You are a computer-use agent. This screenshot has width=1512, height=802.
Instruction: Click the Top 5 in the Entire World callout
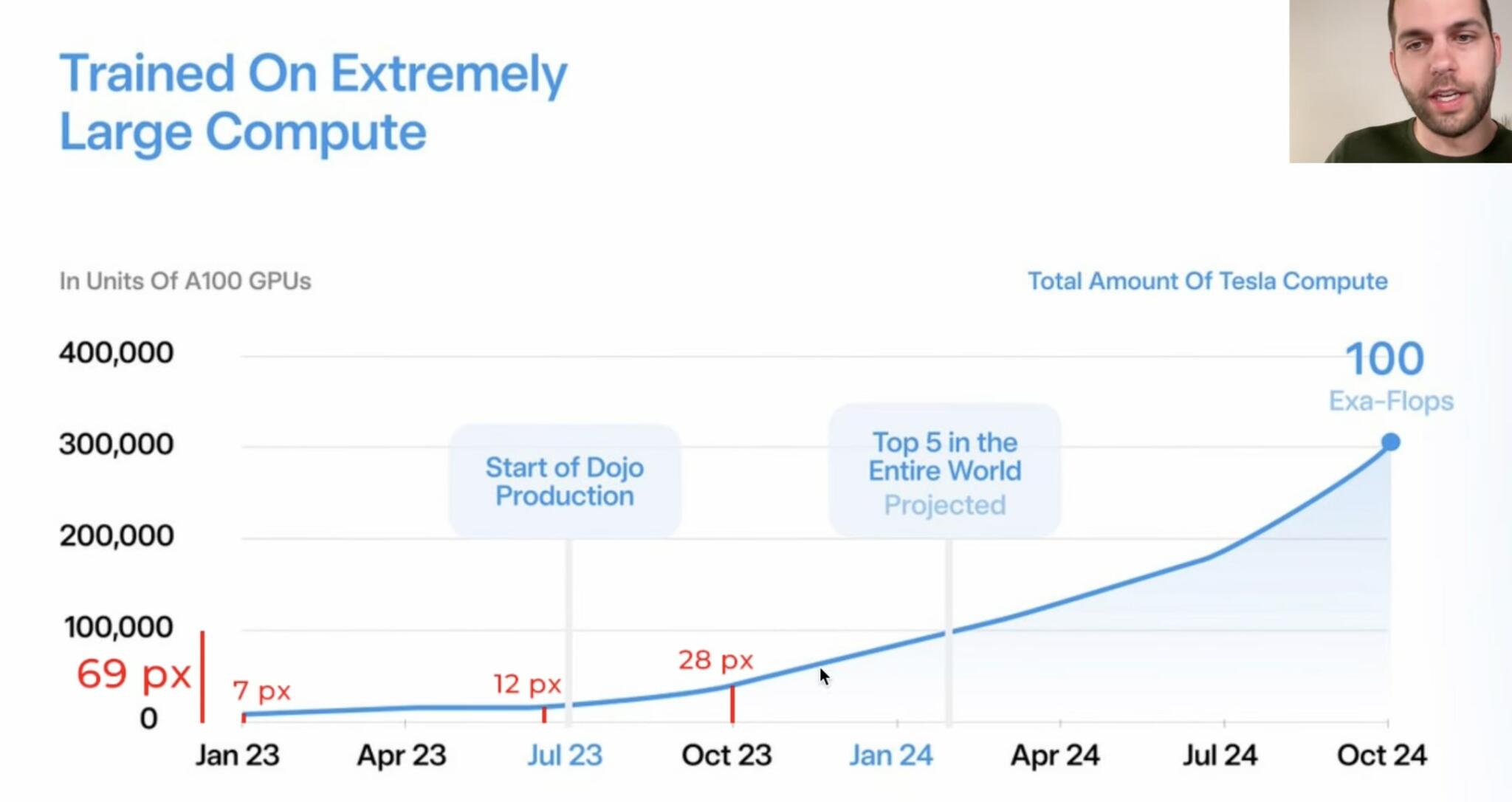tap(944, 471)
